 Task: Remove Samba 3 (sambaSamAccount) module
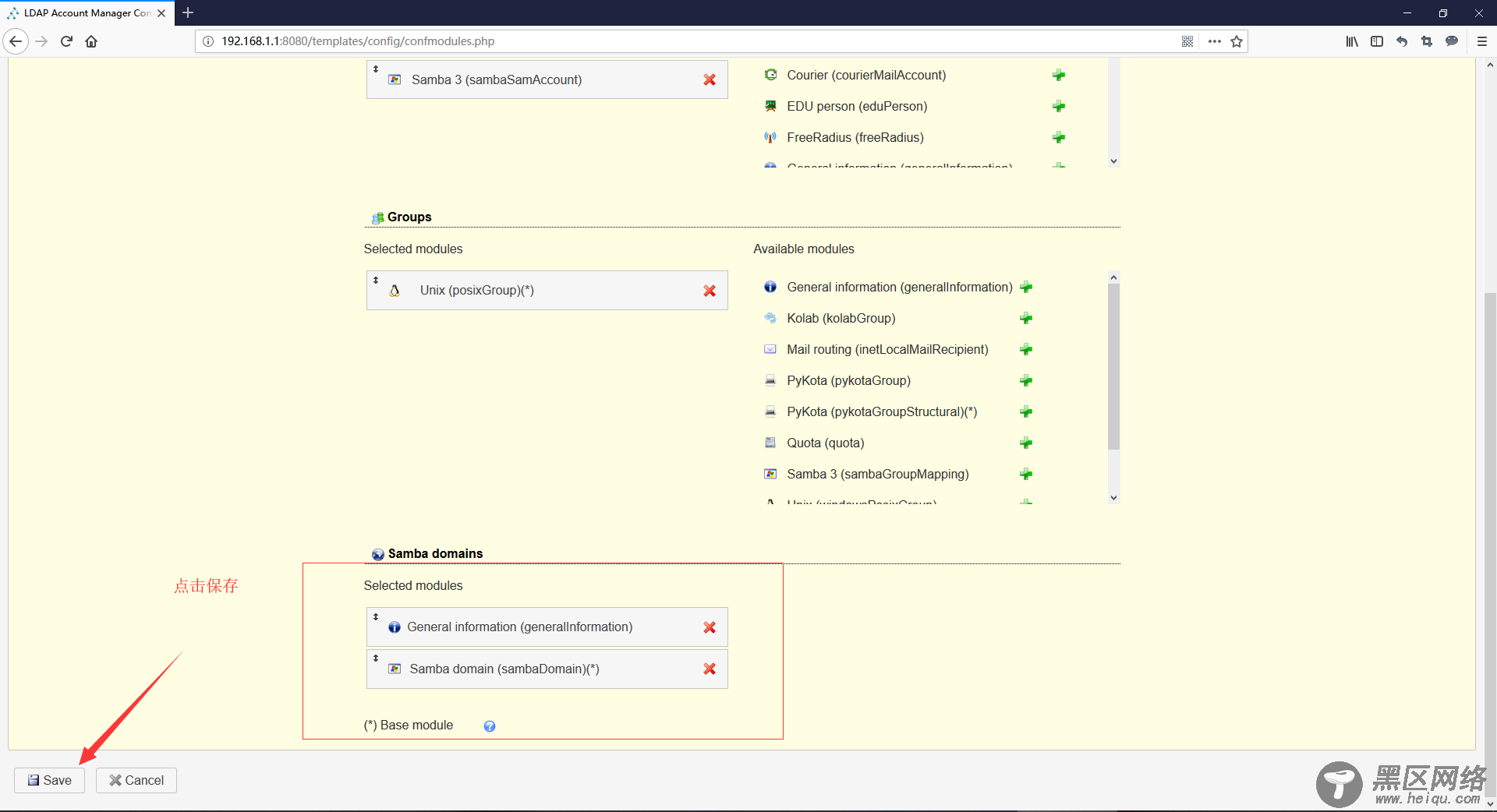(x=710, y=79)
